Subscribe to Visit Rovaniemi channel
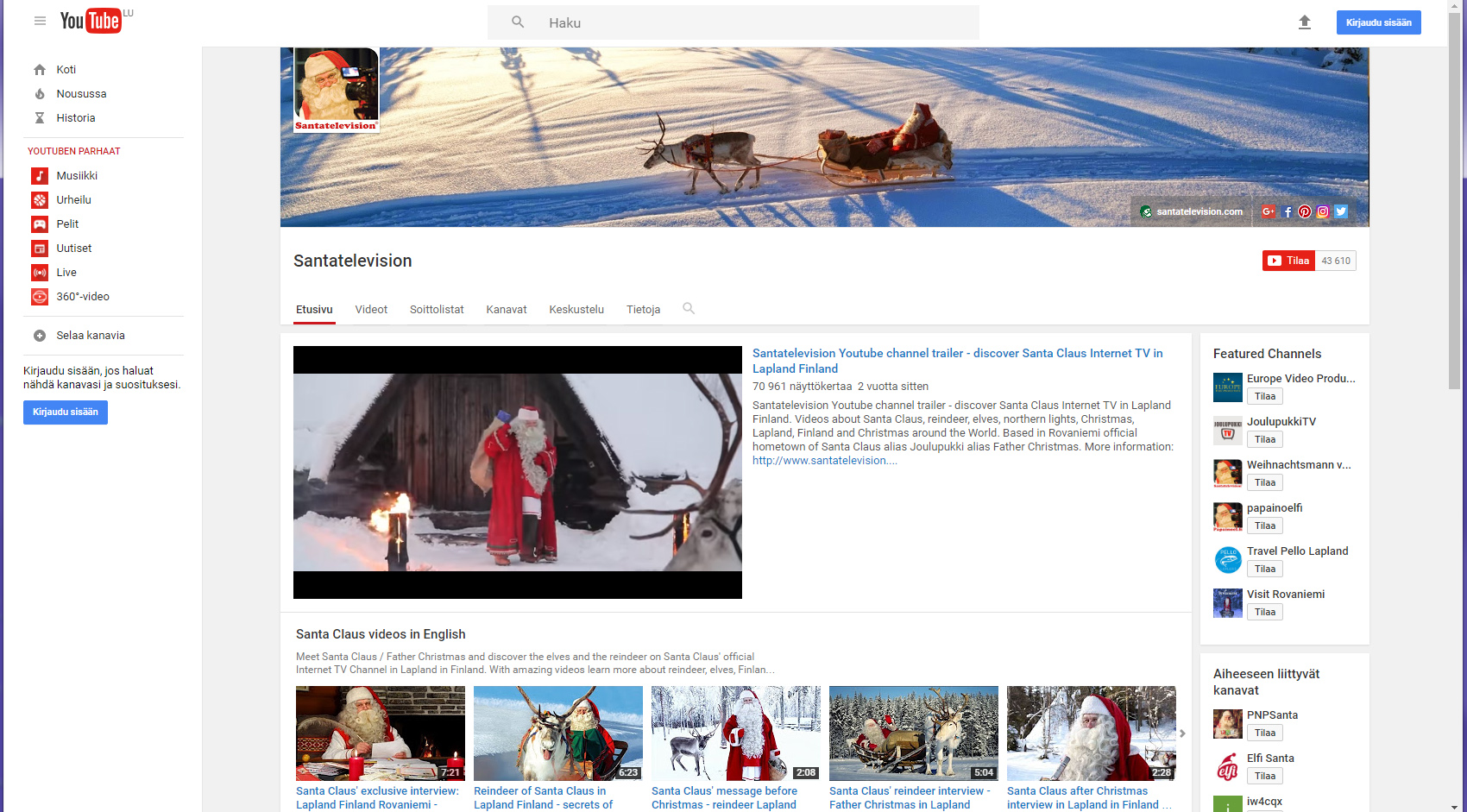 (x=1264, y=613)
